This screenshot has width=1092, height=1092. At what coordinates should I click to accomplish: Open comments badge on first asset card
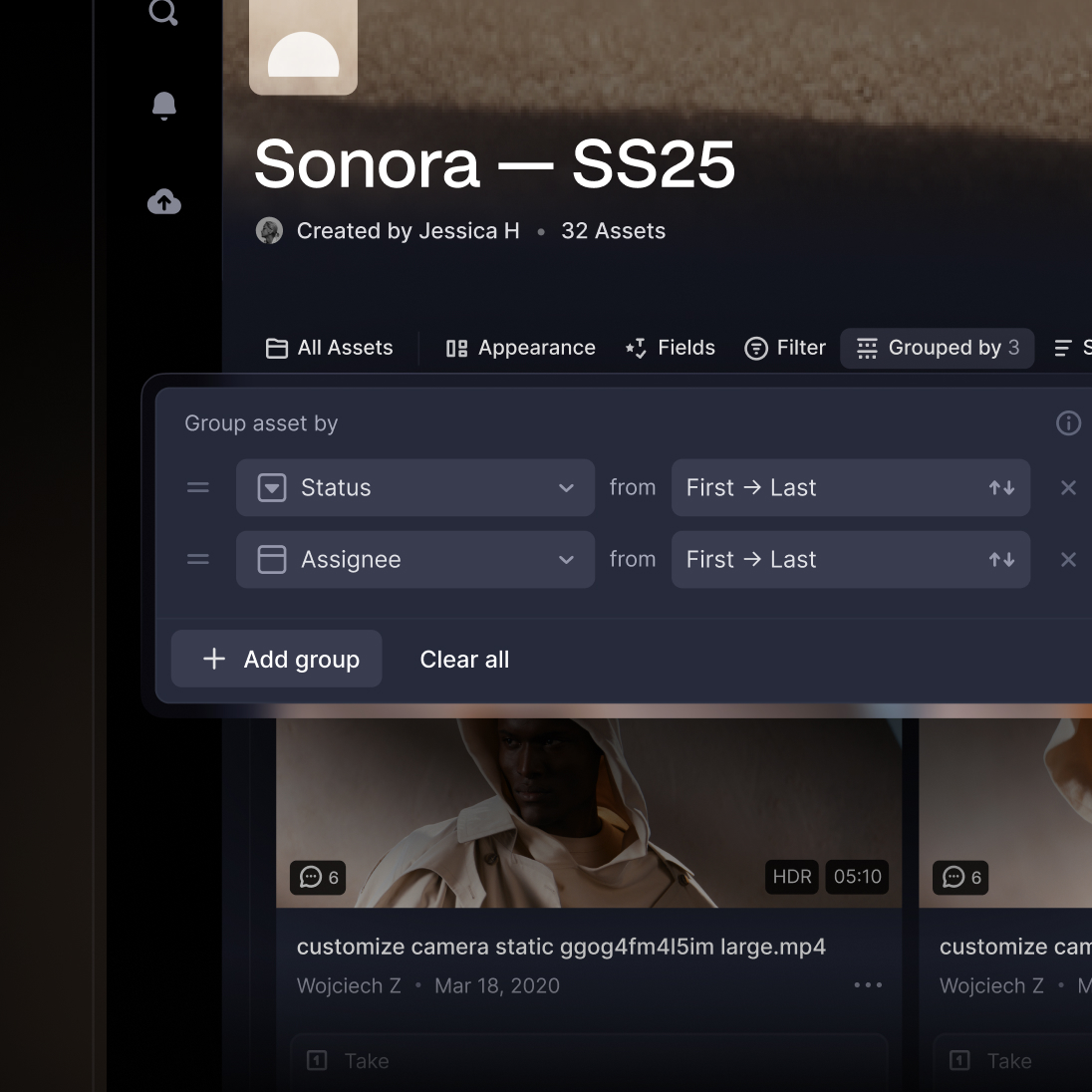point(318,878)
